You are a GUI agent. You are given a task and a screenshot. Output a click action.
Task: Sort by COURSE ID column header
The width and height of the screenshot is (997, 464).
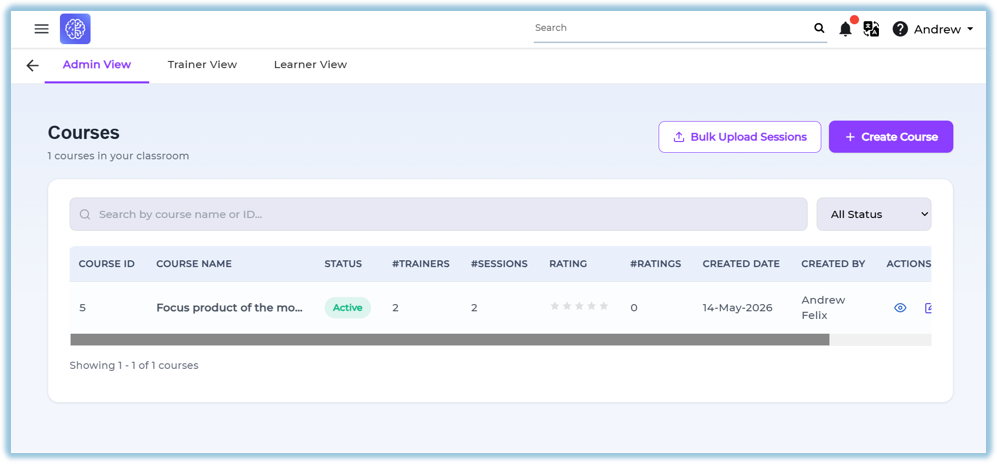point(106,264)
